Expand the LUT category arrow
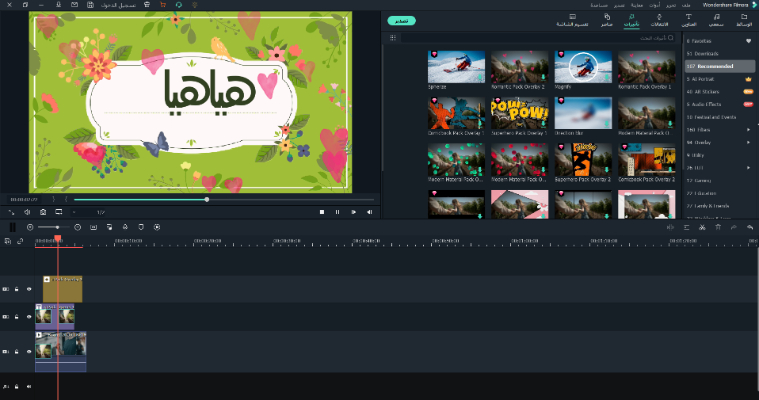This screenshot has height=400, width=759. [x=748, y=168]
